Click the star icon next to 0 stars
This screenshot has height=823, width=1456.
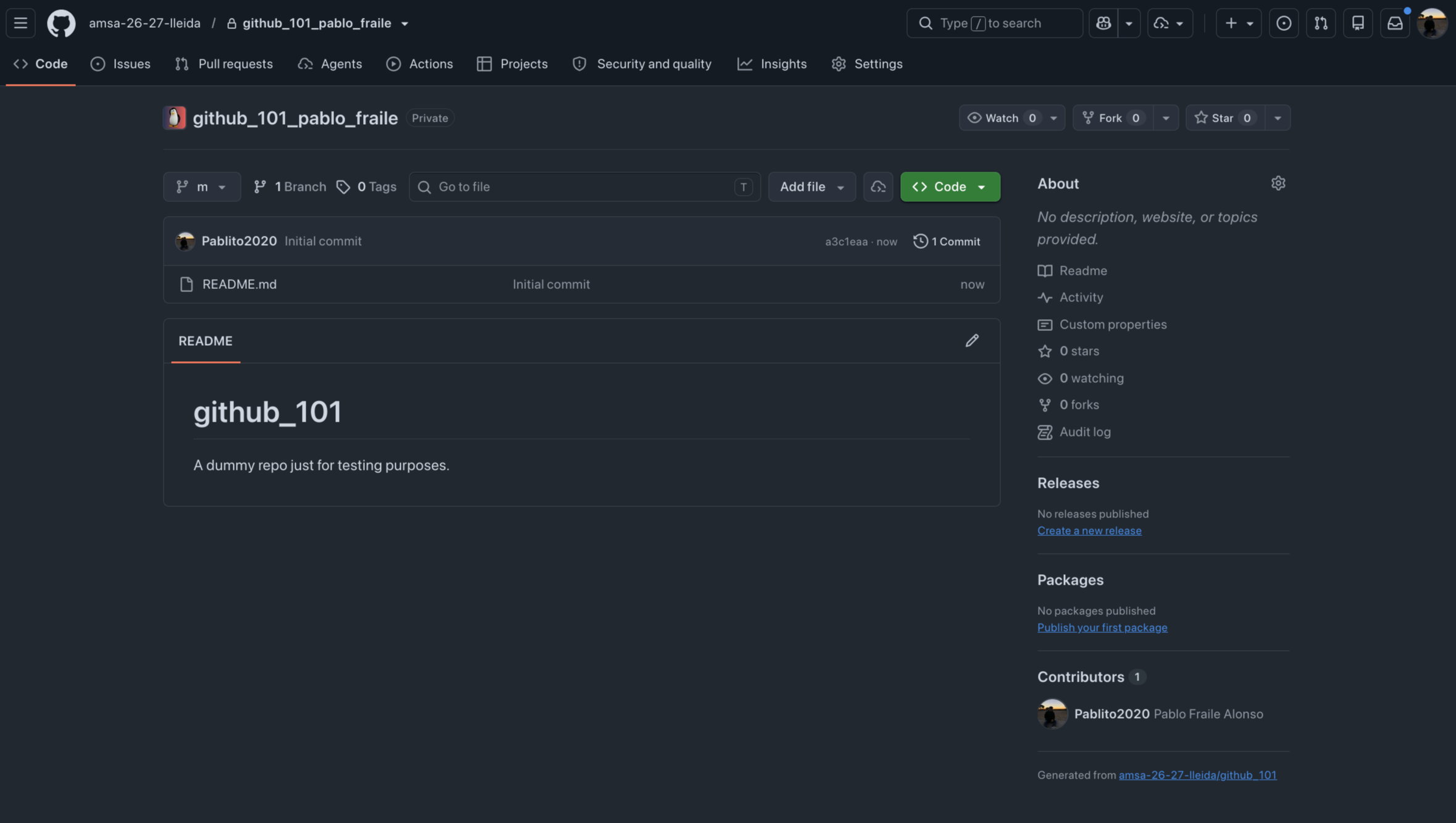coord(1045,351)
